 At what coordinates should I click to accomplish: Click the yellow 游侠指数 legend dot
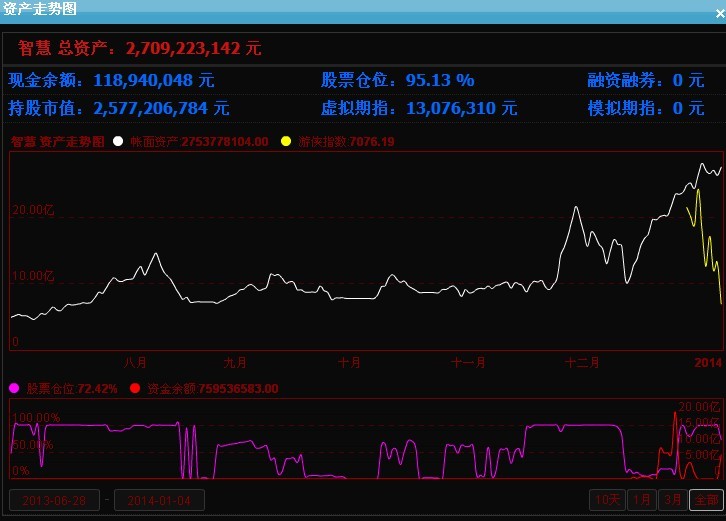(x=287, y=142)
